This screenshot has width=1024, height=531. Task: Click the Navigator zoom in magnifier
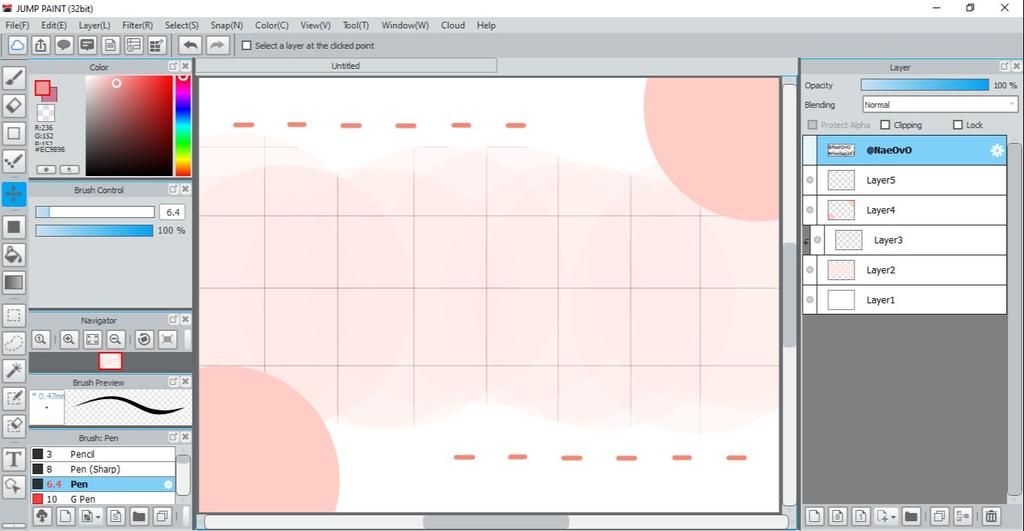[69, 339]
